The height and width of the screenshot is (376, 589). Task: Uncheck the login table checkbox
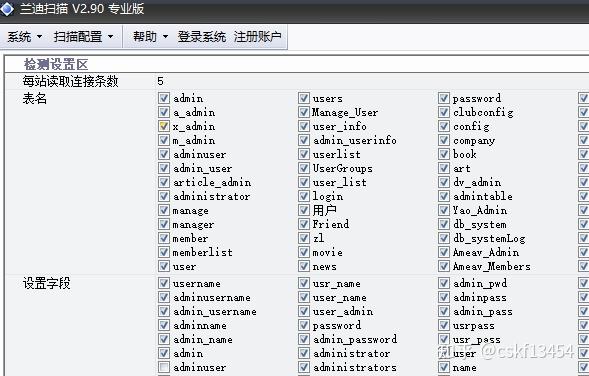tap(304, 196)
